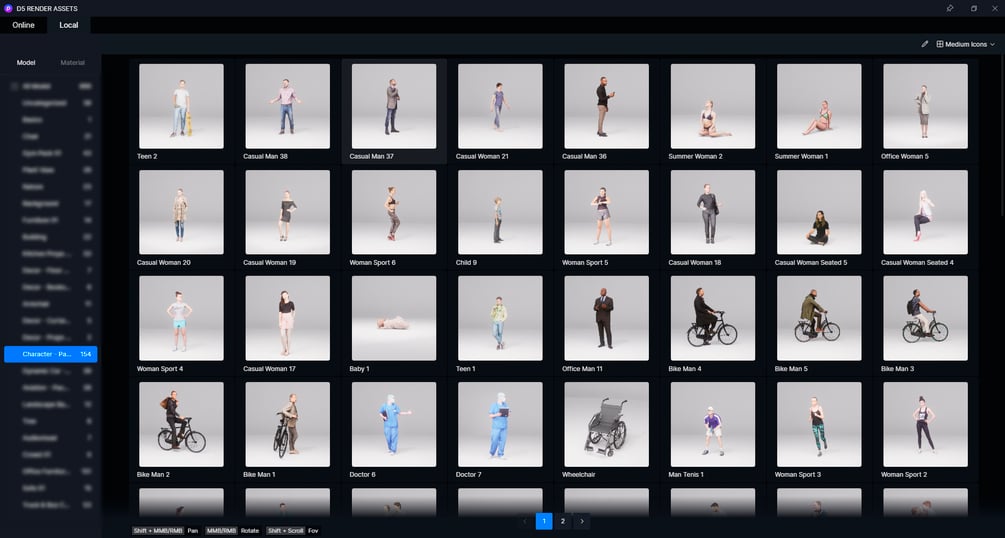Click the D5 Render logo icon
Viewport: 1005px width, 538px height.
click(8, 8)
